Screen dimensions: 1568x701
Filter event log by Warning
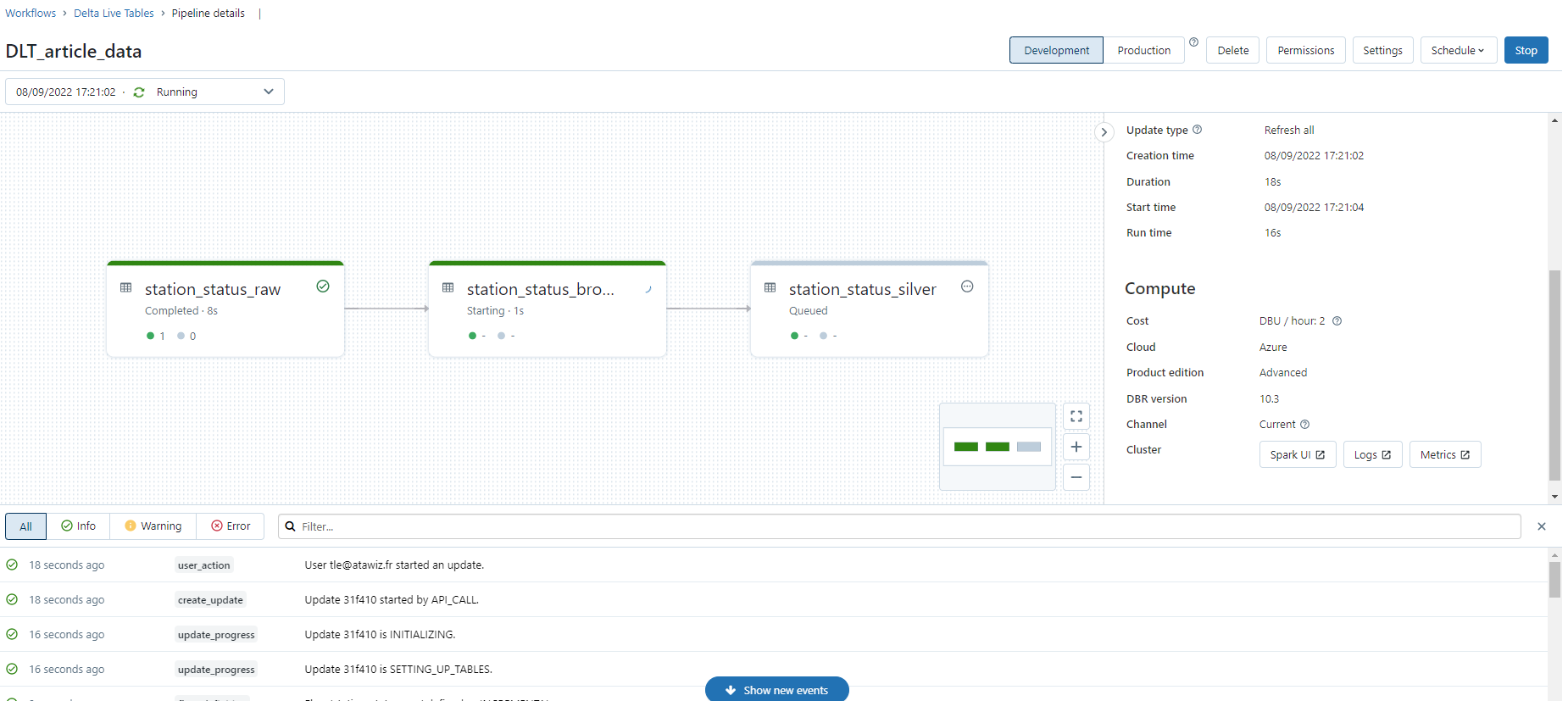pyautogui.click(x=153, y=526)
